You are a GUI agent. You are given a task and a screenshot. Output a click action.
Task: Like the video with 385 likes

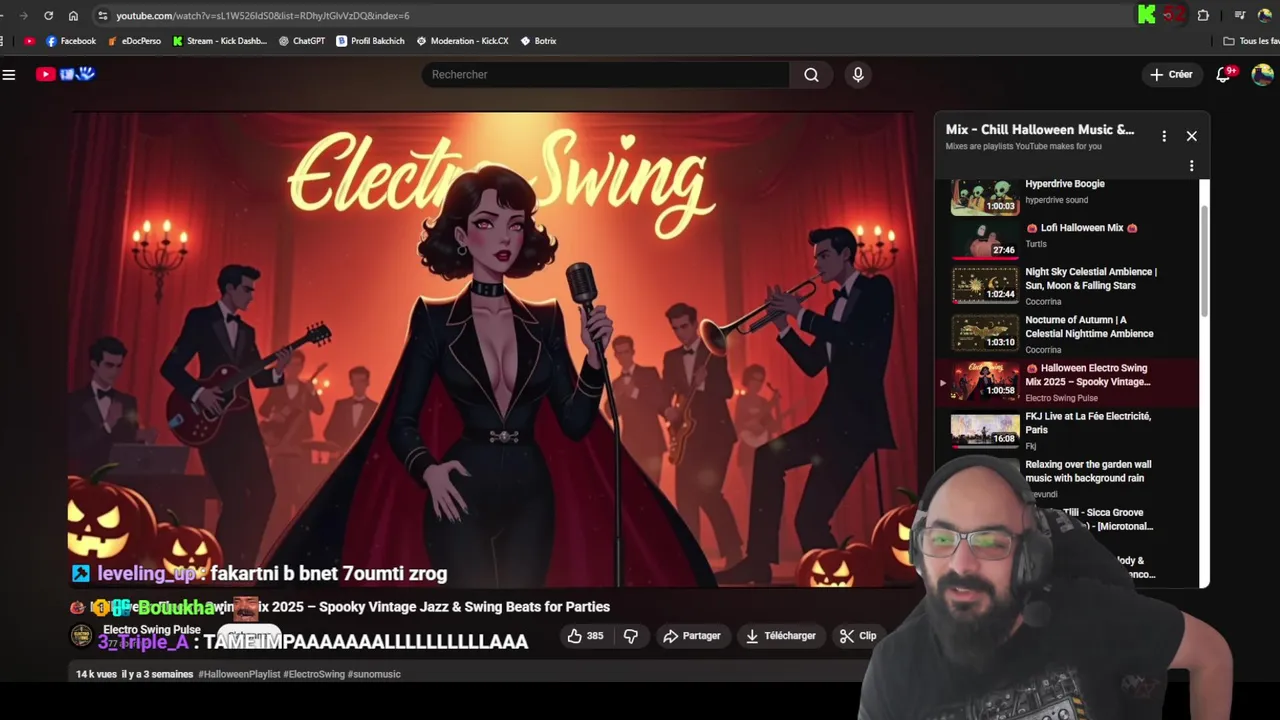(x=586, y=636)
